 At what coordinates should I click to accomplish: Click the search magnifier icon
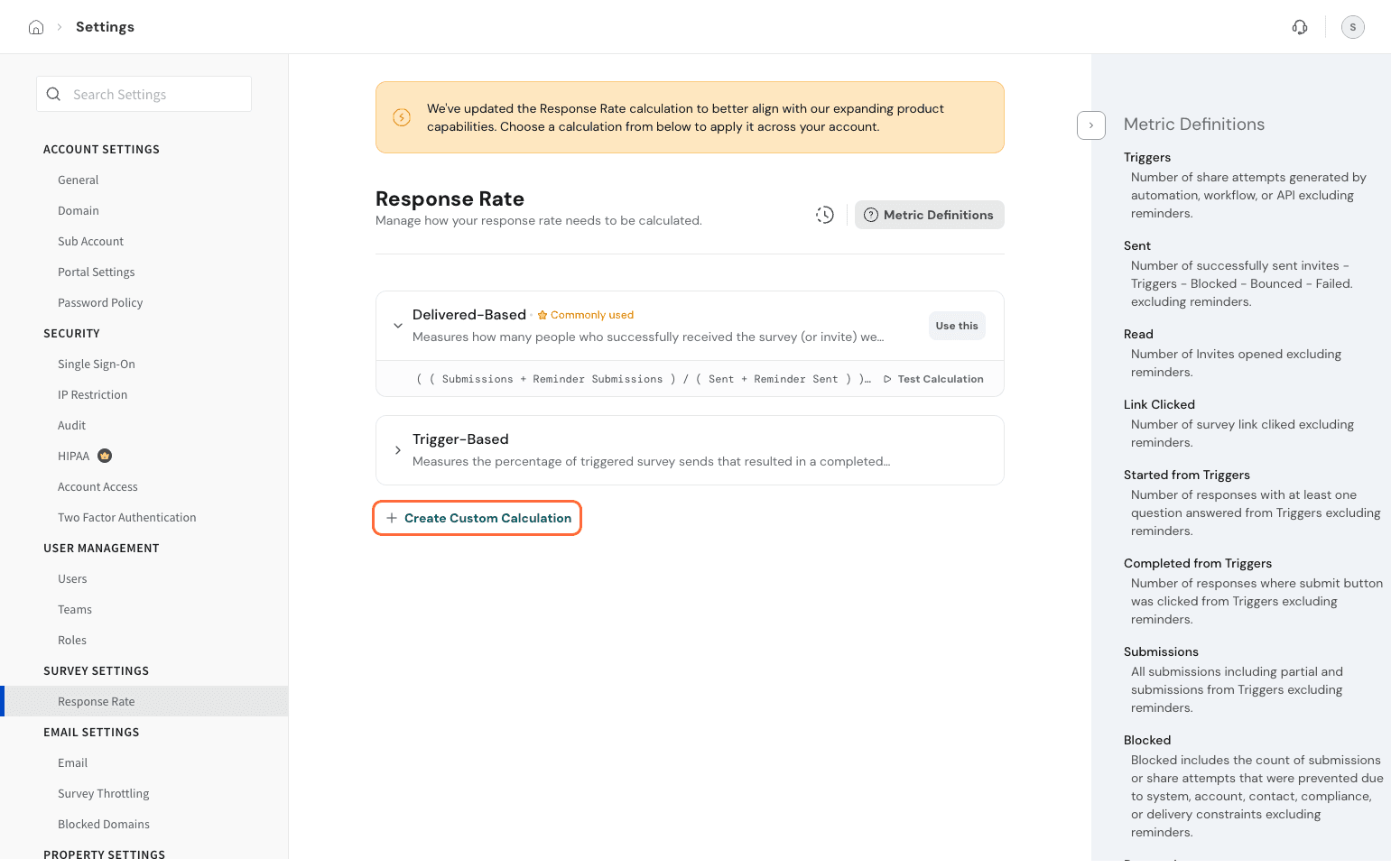click(54, 95)
